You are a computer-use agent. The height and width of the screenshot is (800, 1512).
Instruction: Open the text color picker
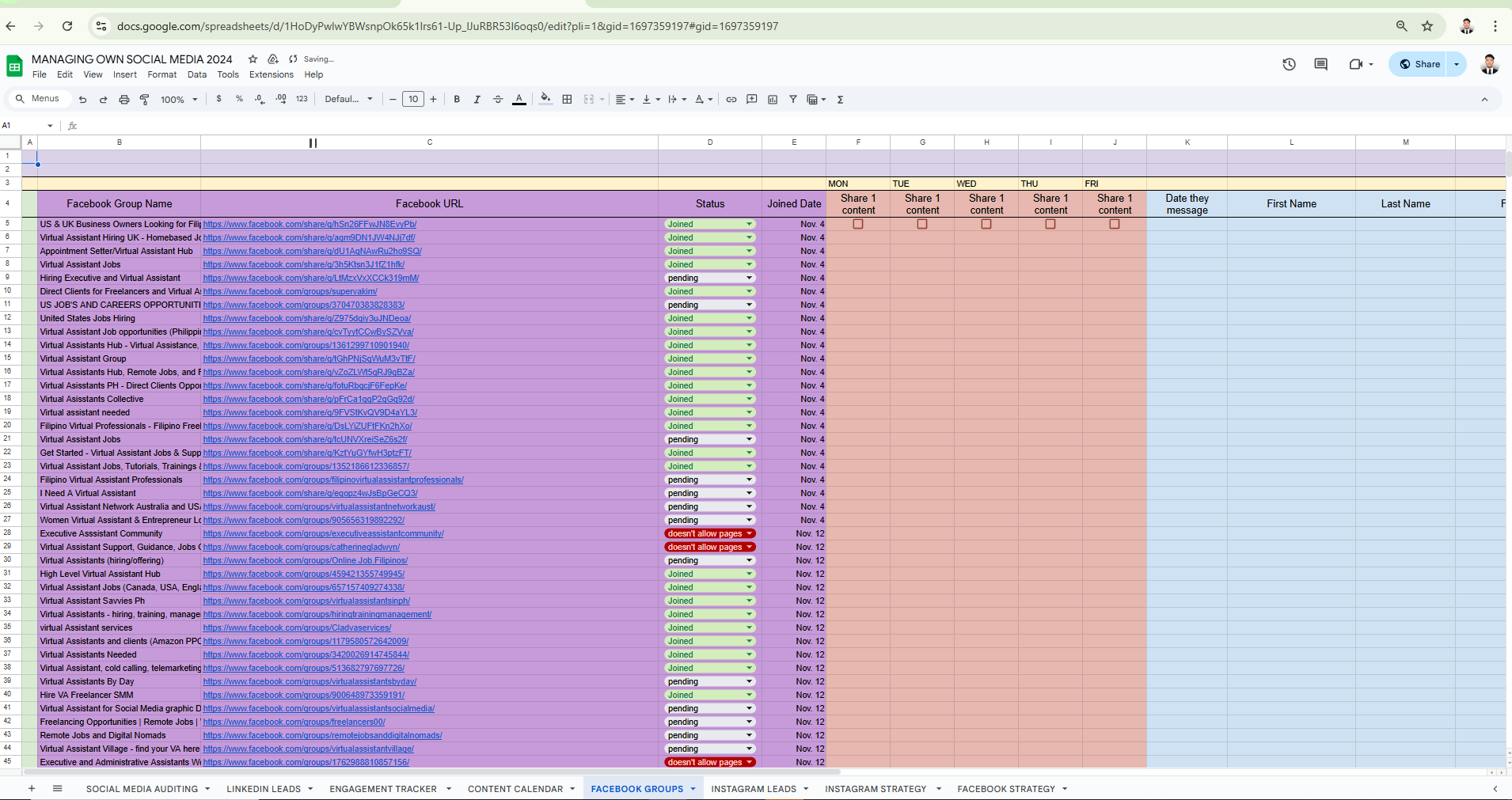519,99
